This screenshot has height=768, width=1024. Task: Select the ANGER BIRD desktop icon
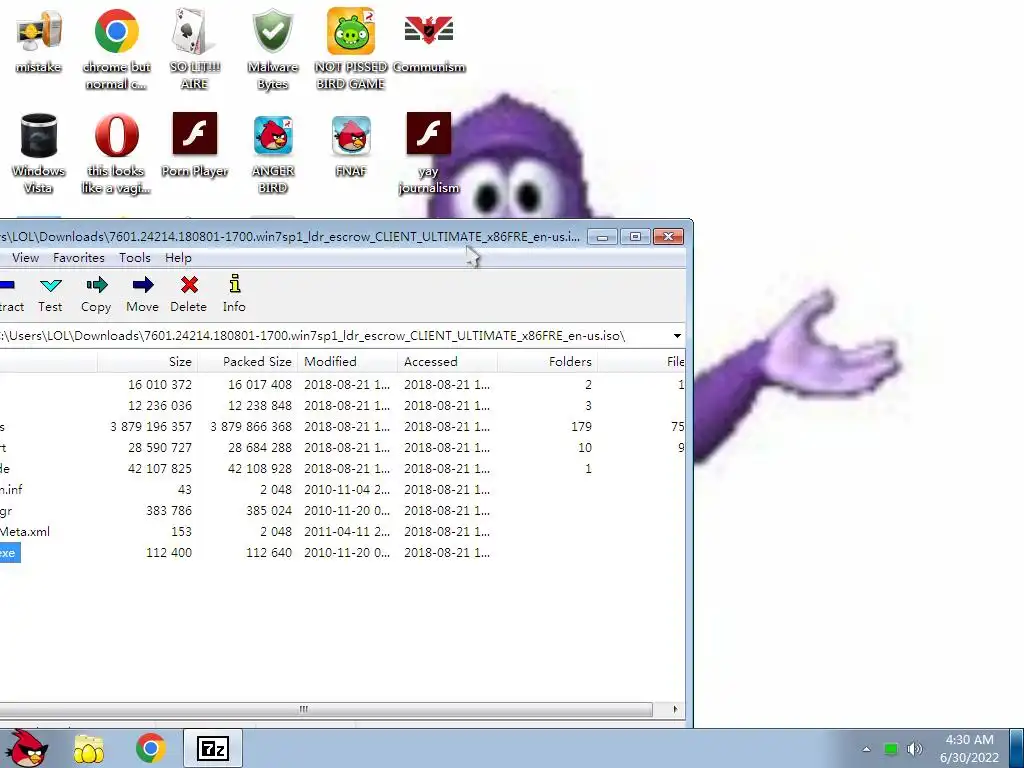pos(273,153)
